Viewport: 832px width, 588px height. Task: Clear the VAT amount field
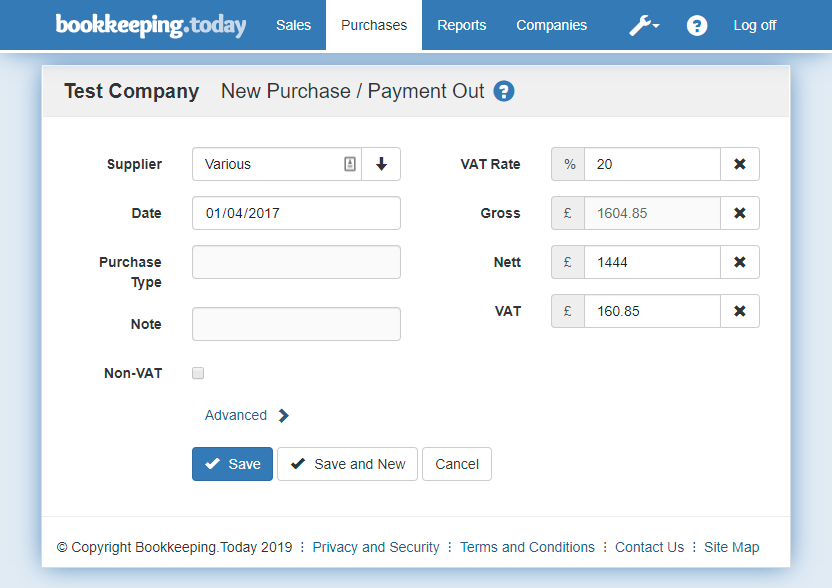[739, 311]
